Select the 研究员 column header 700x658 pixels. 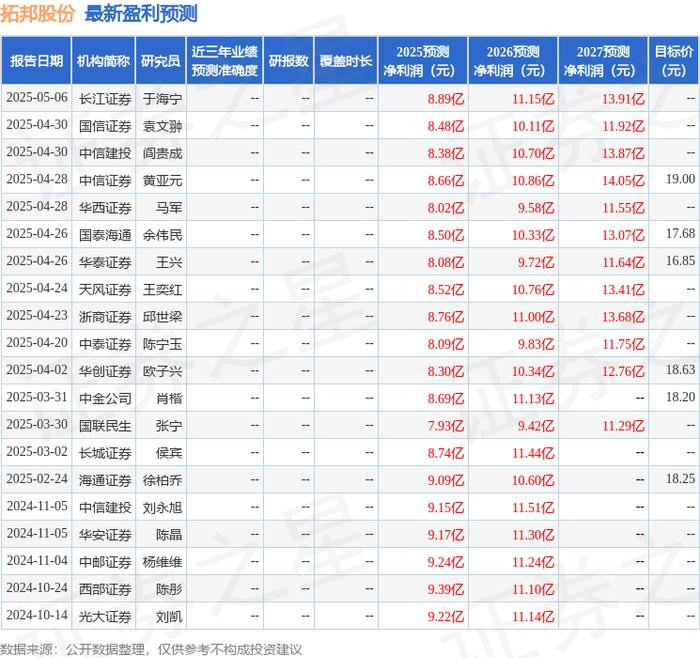coord(161,61)
